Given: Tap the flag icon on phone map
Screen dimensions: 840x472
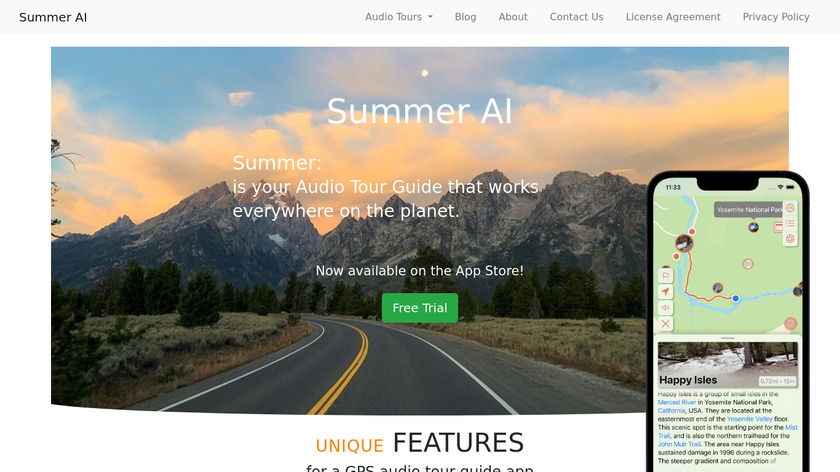Looking at the screenshot, I should 665,275.
